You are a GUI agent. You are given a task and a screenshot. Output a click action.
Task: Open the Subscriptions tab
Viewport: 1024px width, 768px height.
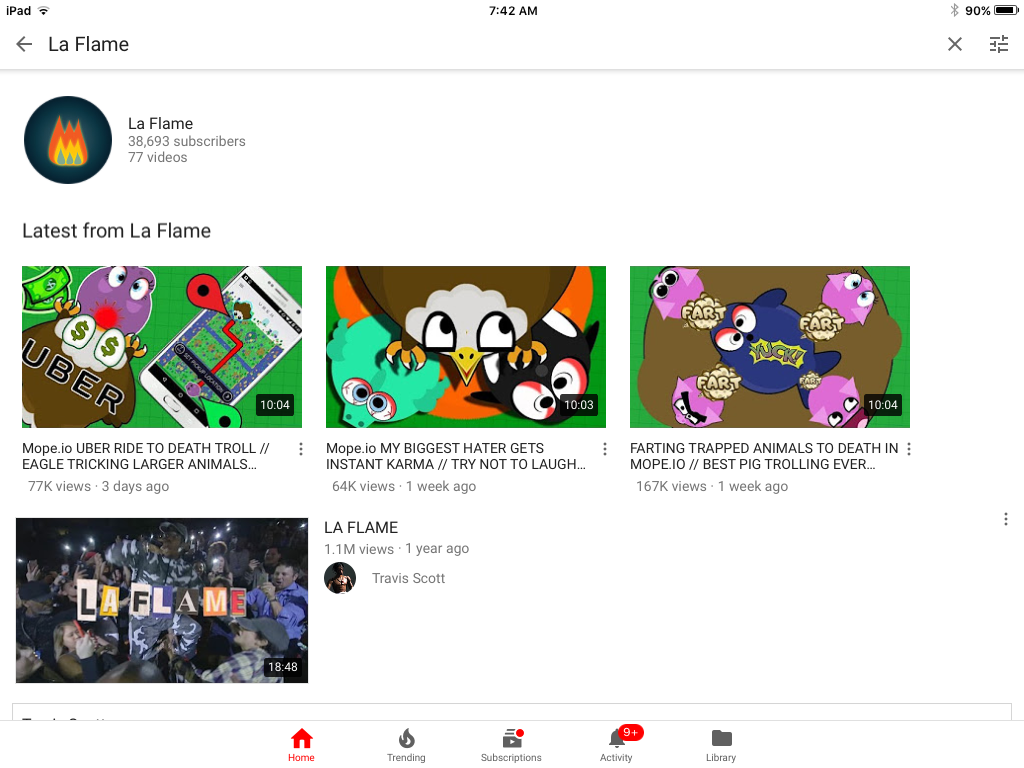[511, 746]
